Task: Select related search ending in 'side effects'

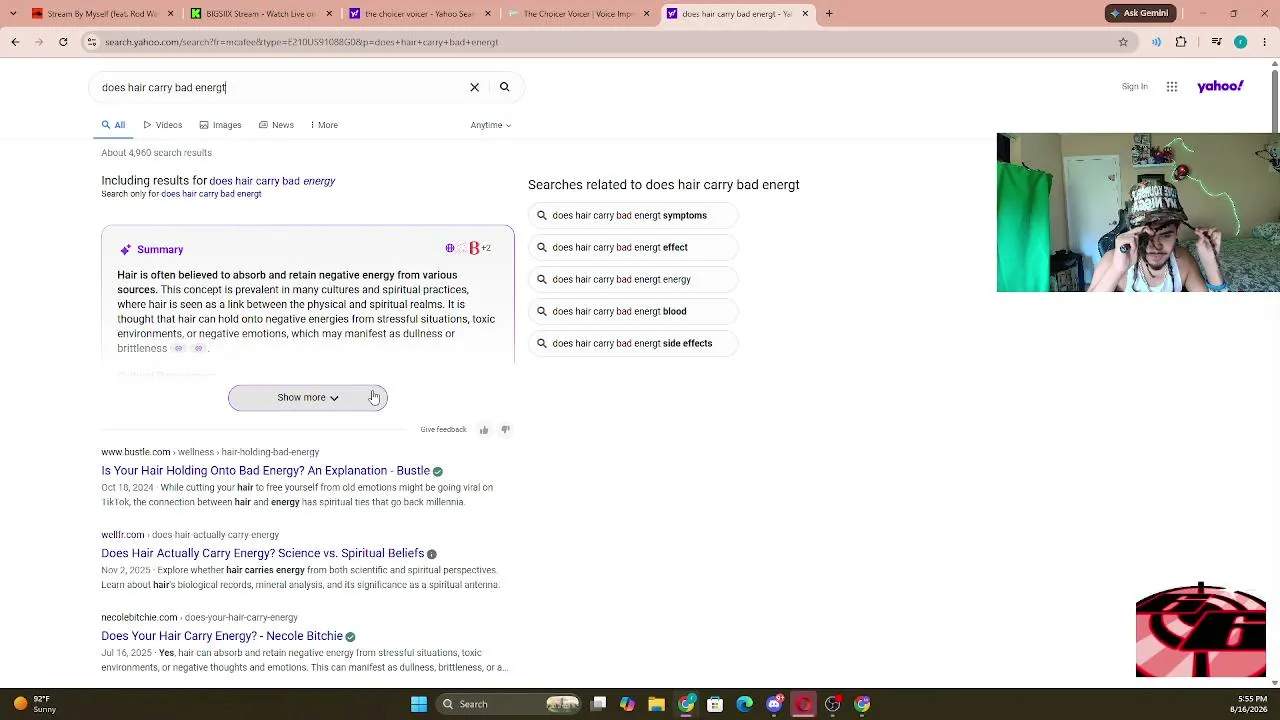Action: [x=633, y=343]
